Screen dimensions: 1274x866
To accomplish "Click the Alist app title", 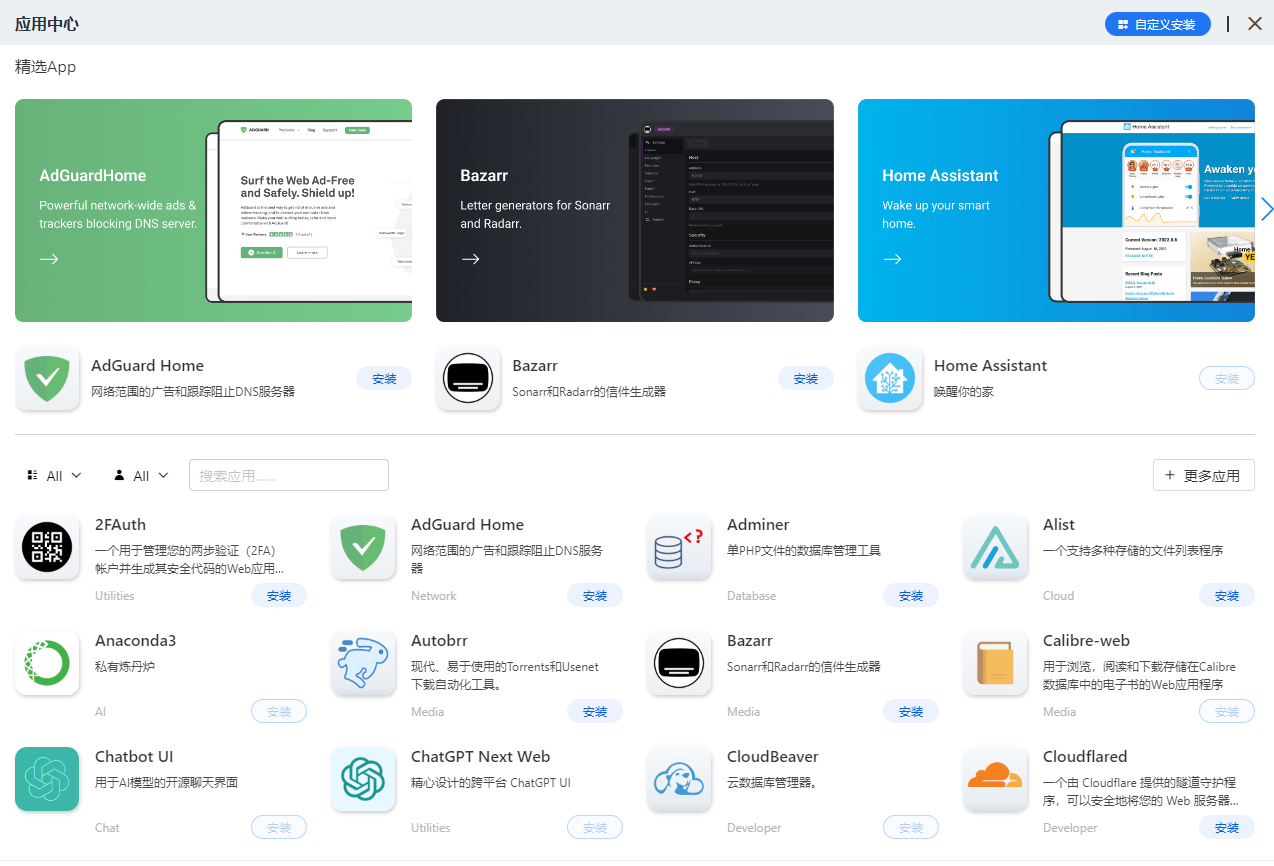I will click(1059, 524).
